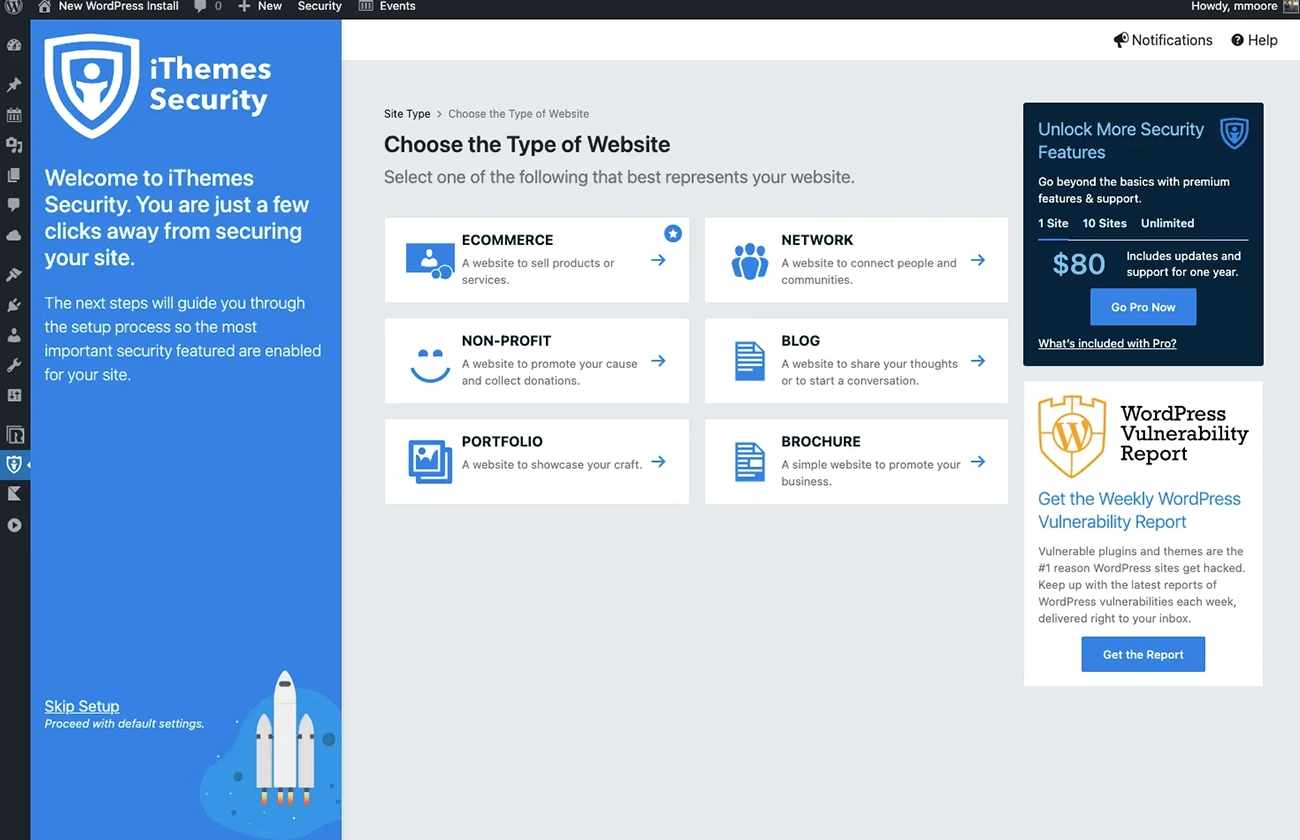Click the Blog document icon

[x=750, y=361]
